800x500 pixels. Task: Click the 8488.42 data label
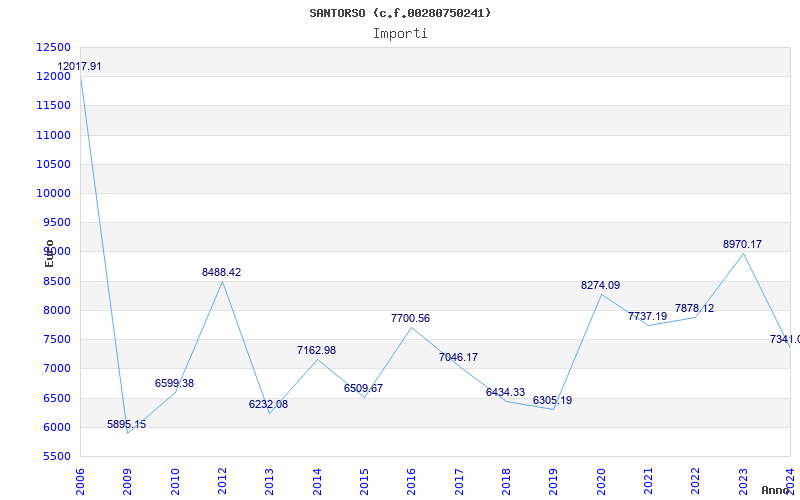[x=221, y=272]
